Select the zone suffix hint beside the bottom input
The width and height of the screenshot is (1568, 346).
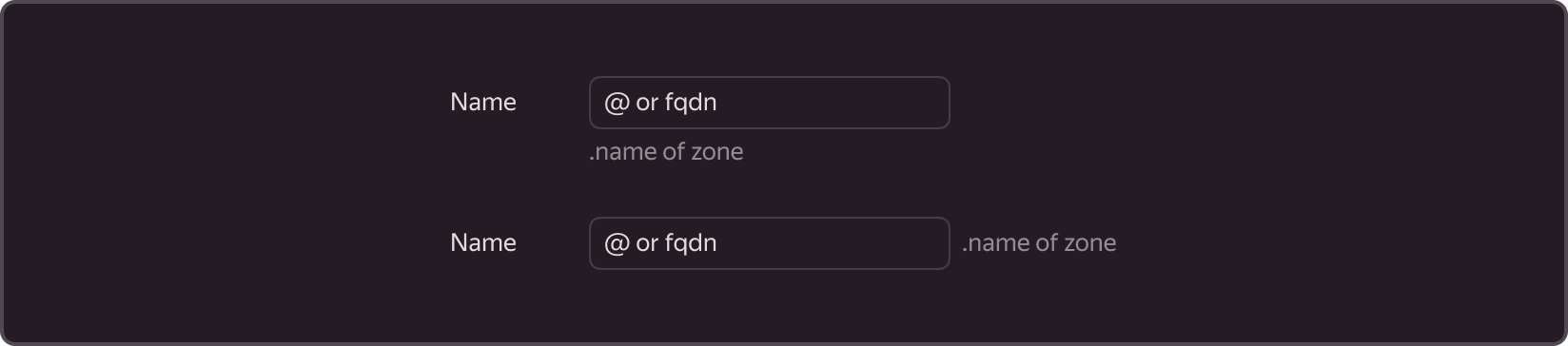1039,243
